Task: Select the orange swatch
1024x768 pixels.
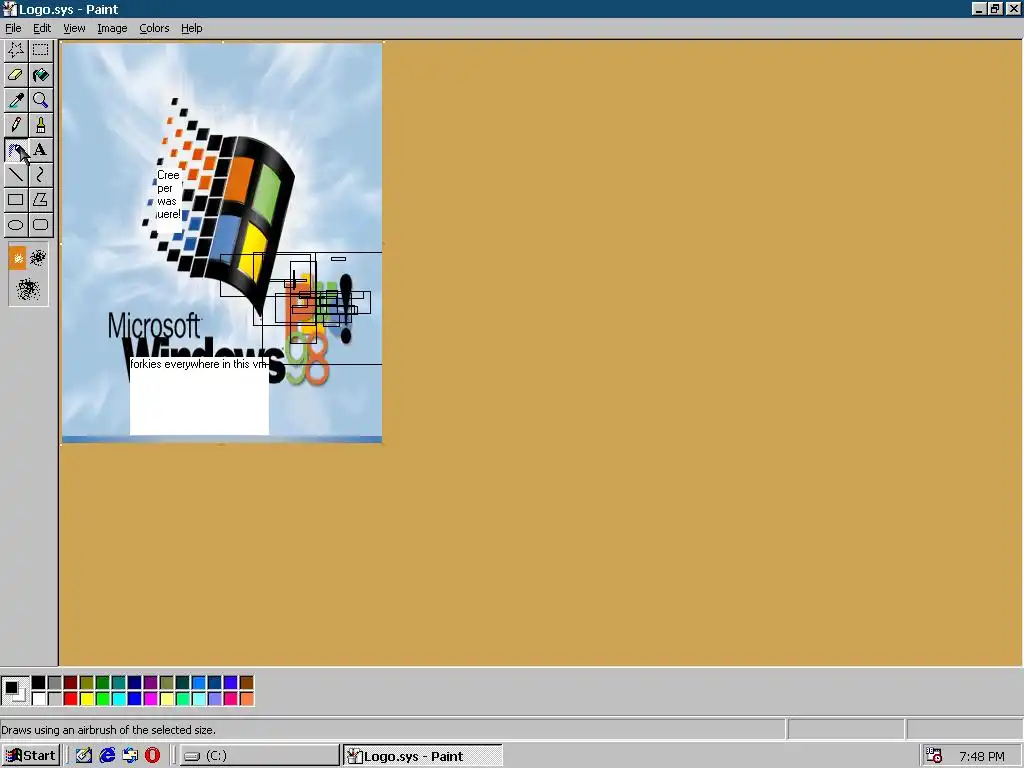Action: (x=247, y=699)
